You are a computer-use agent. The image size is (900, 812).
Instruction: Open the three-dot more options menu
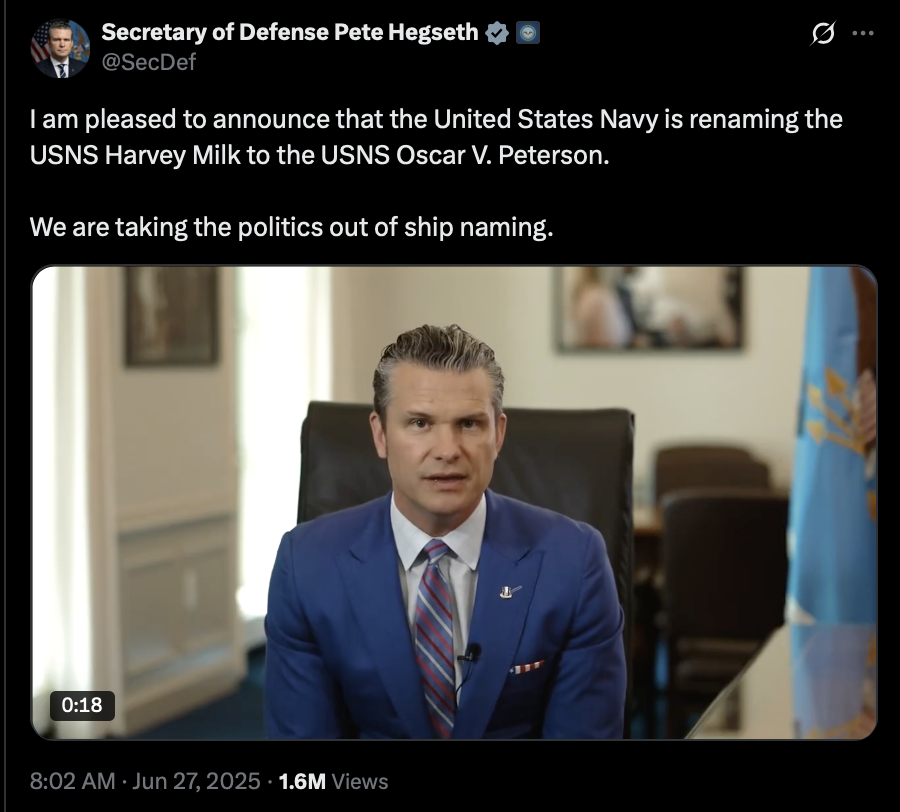coord(863,33)
